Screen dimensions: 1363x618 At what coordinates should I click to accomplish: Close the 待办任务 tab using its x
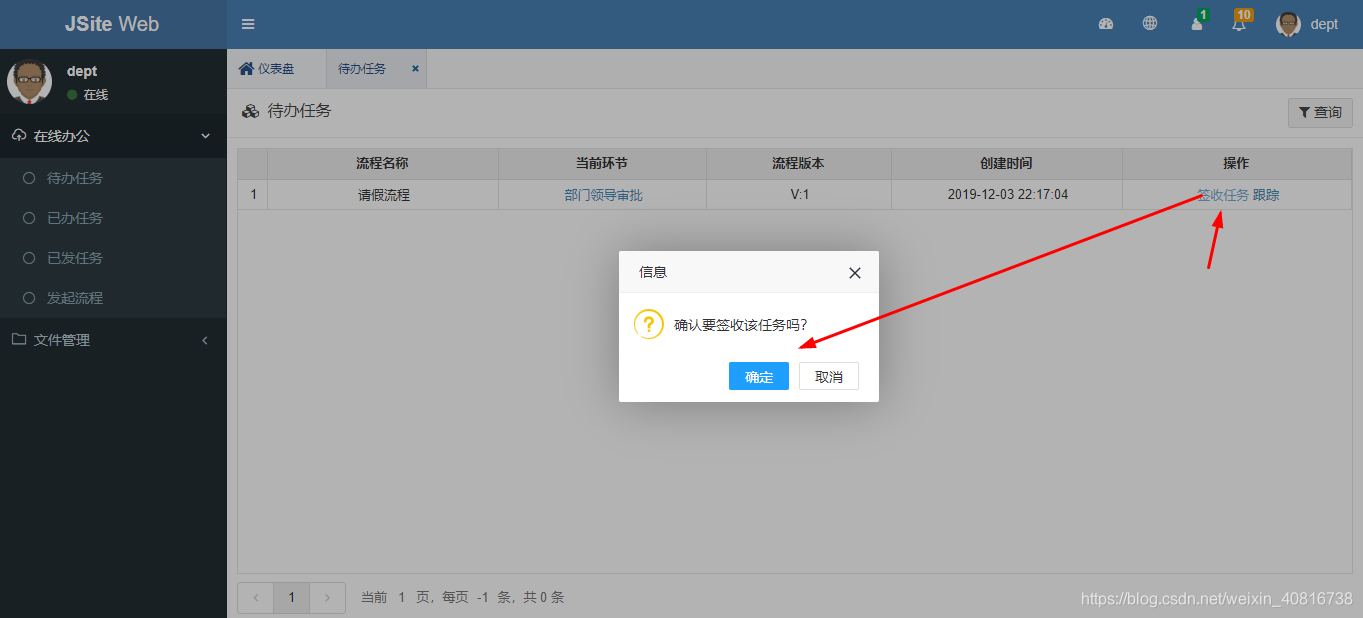415,69
